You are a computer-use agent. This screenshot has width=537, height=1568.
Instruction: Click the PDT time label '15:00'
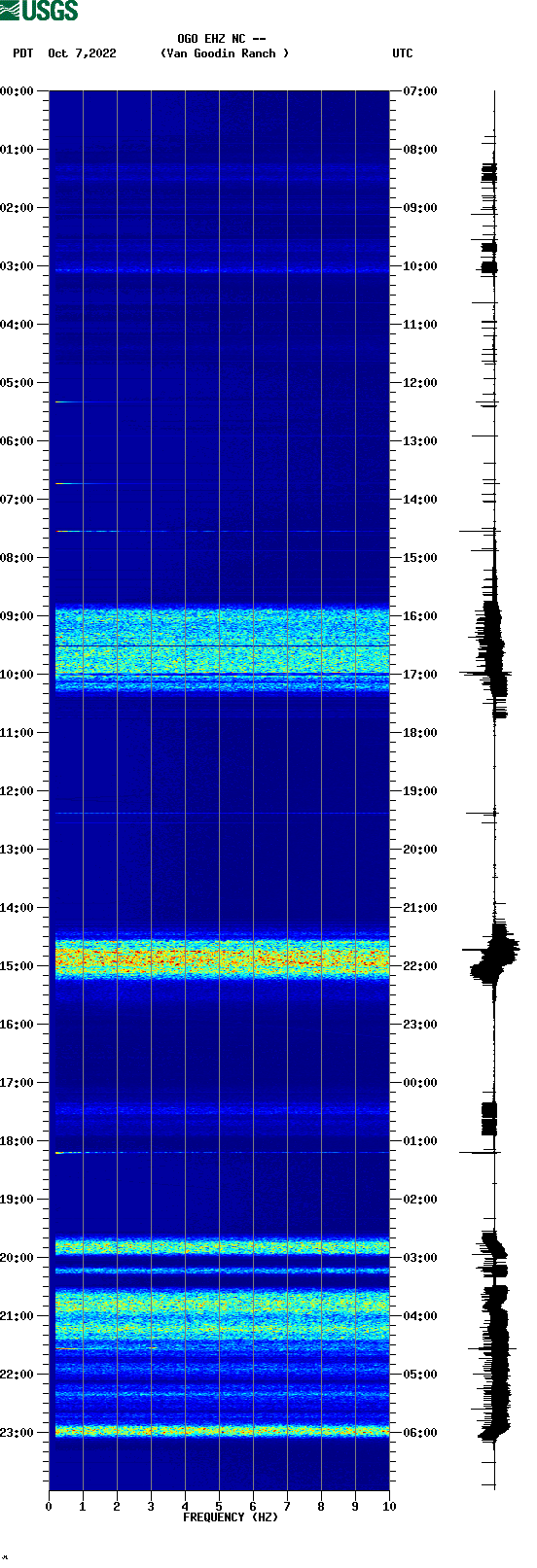pos(18,966)
